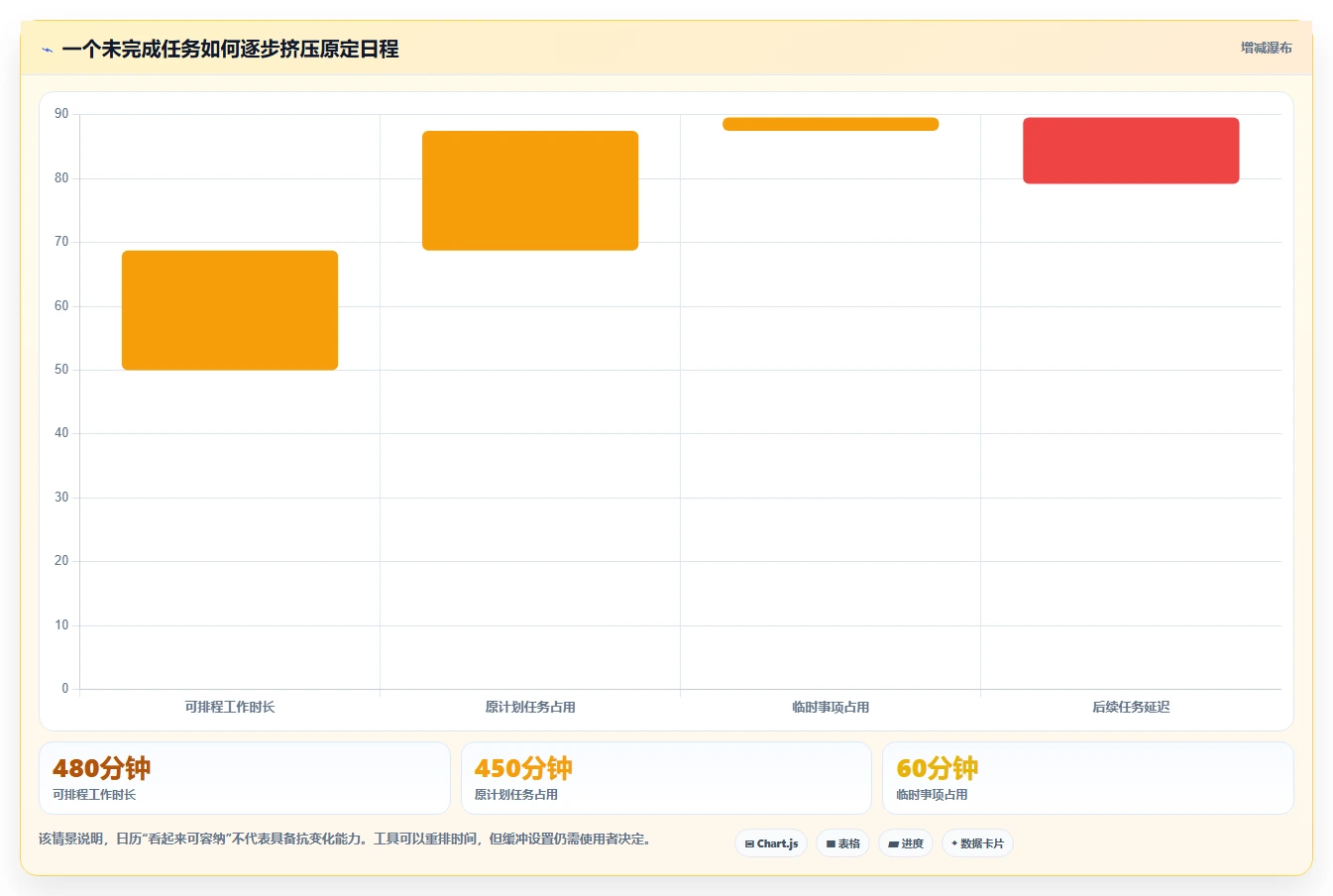Click the 数据卡片 tag chip

[977, 843]
